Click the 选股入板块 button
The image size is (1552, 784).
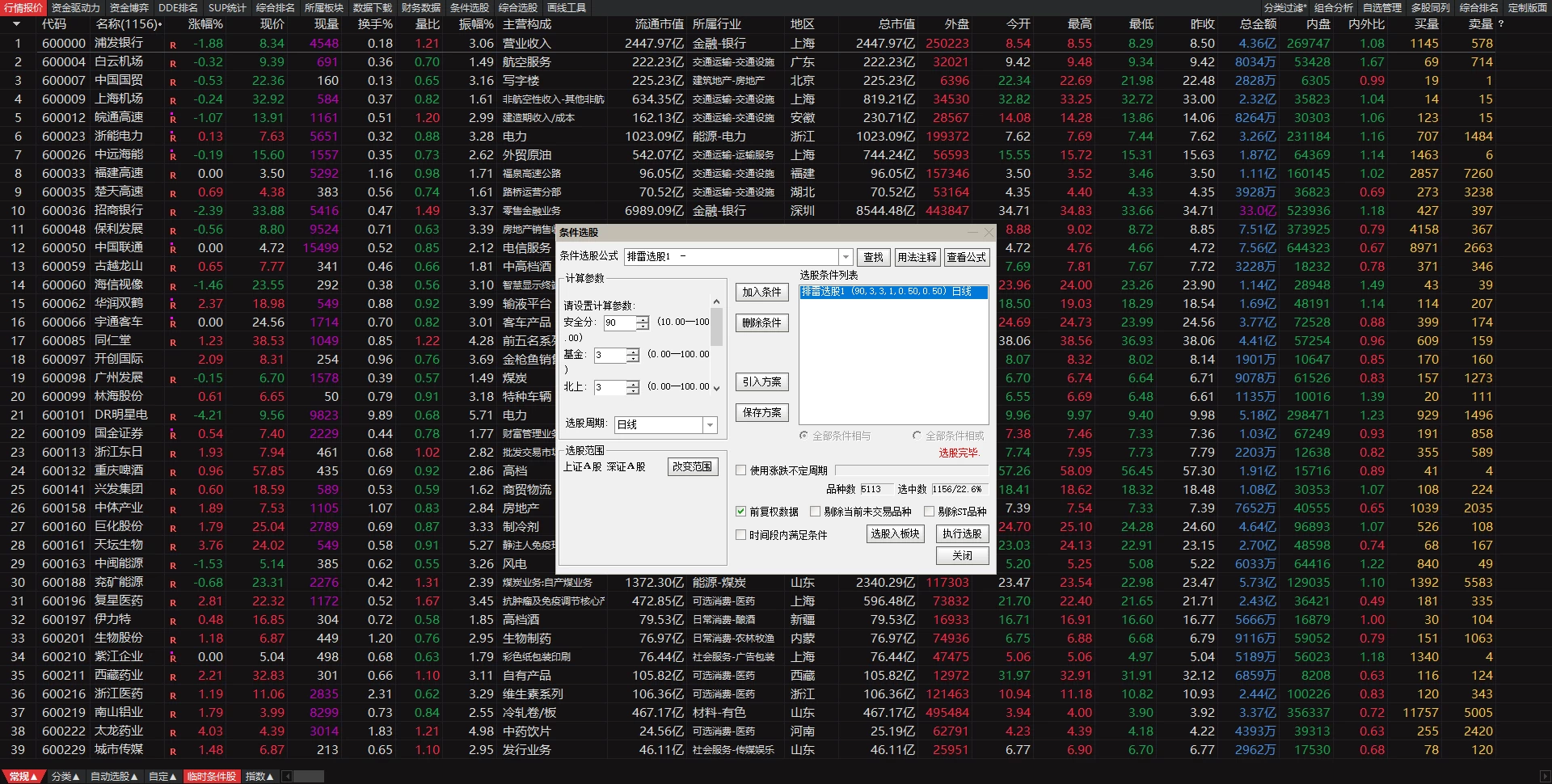point(895,534)
